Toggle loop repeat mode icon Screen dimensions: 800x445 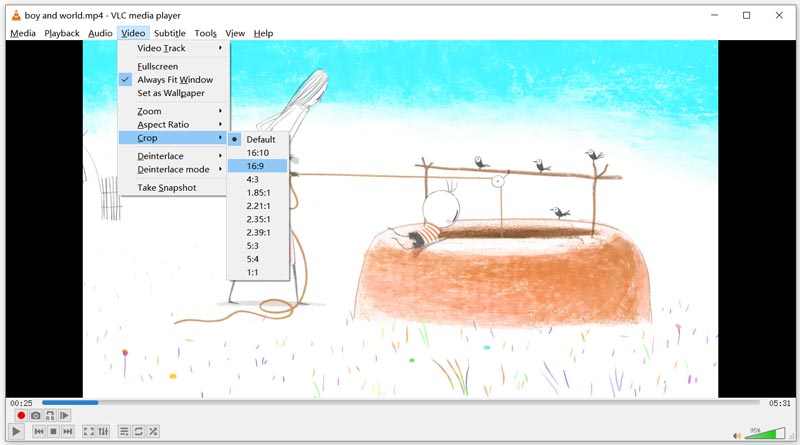click(x=138, y=432)
